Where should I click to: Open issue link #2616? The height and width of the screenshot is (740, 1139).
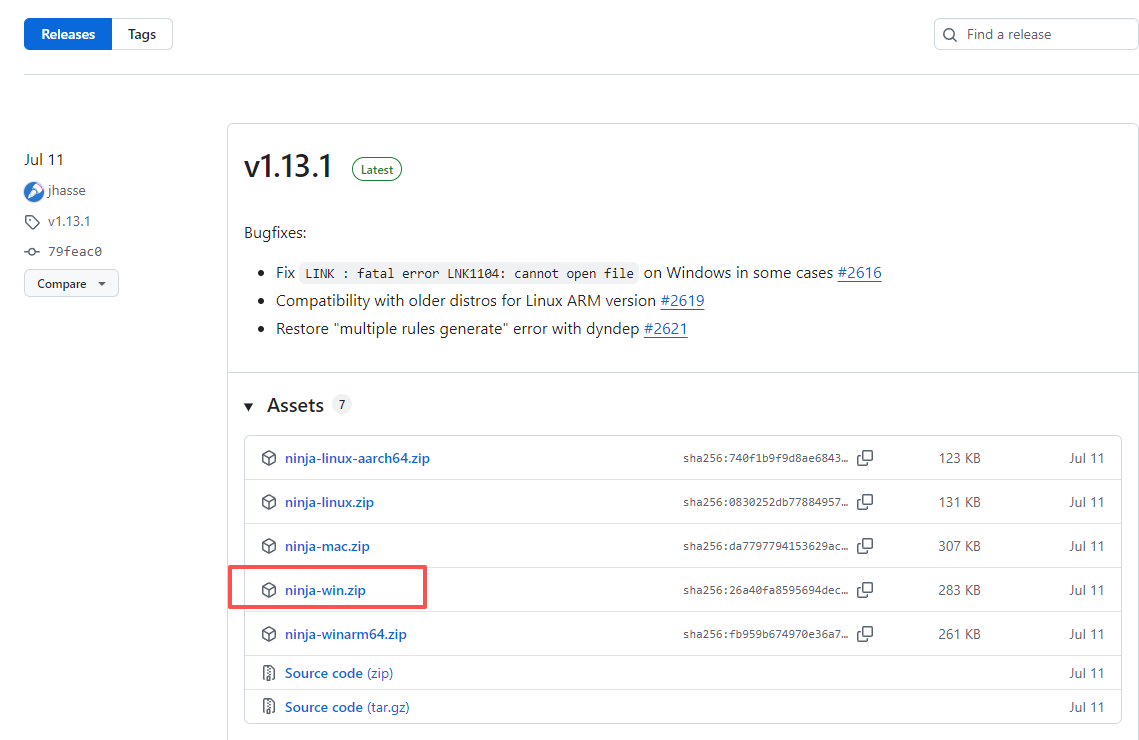point(859,272)
